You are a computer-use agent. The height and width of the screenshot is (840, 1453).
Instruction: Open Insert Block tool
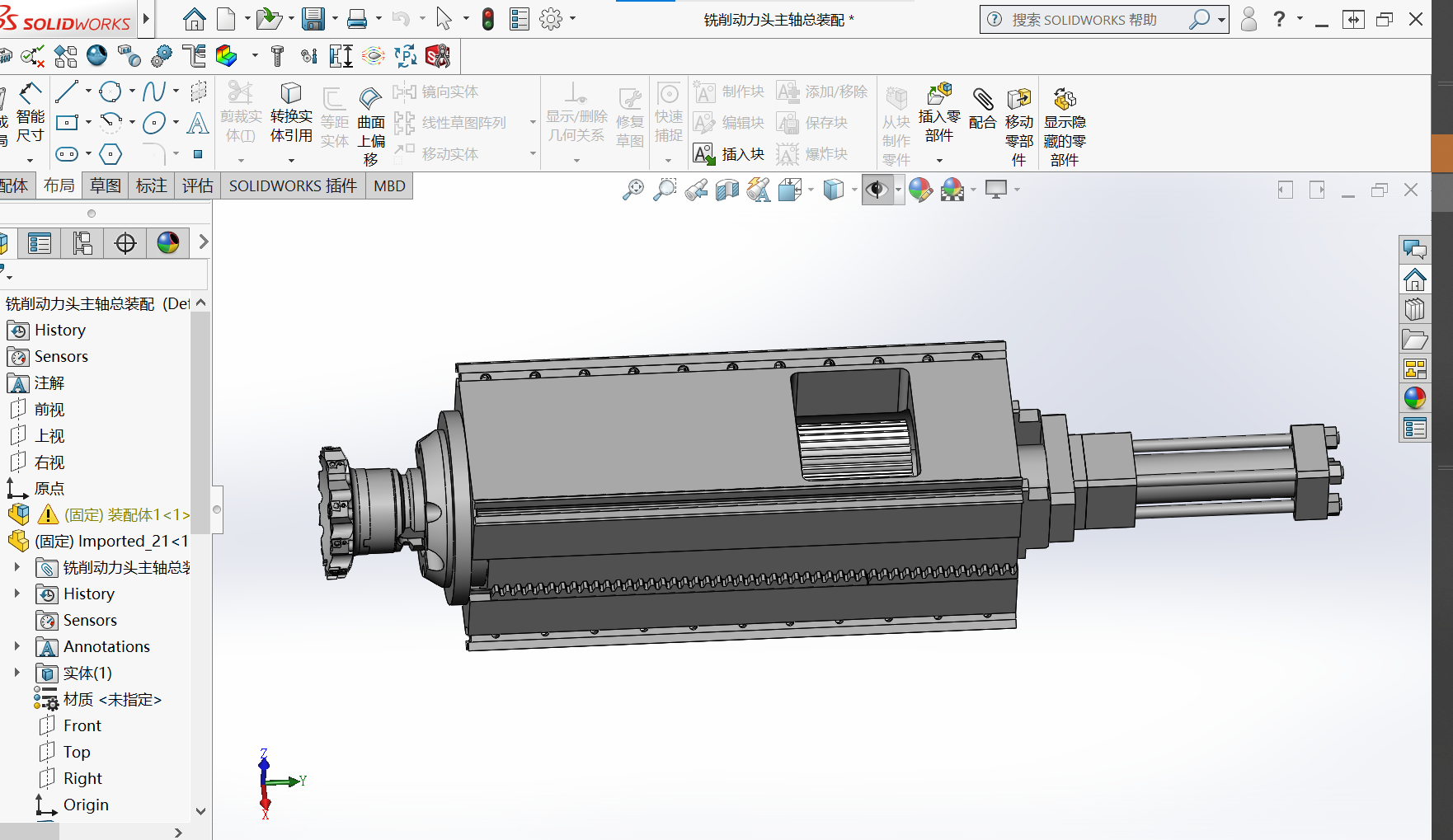(x=729, y=154)
